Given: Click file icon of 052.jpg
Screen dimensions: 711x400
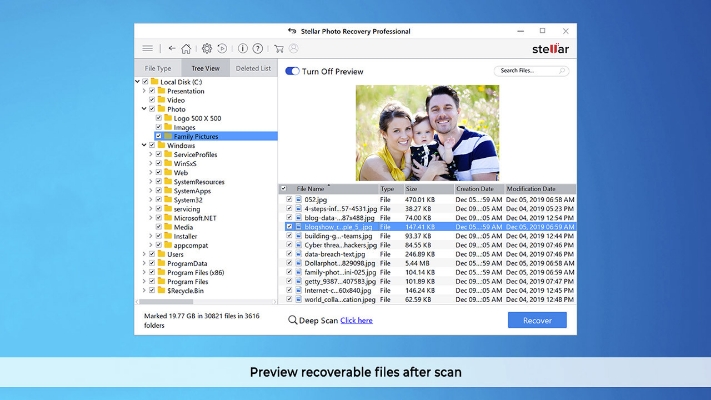Looking at the screenshot, I should (299, 200).
